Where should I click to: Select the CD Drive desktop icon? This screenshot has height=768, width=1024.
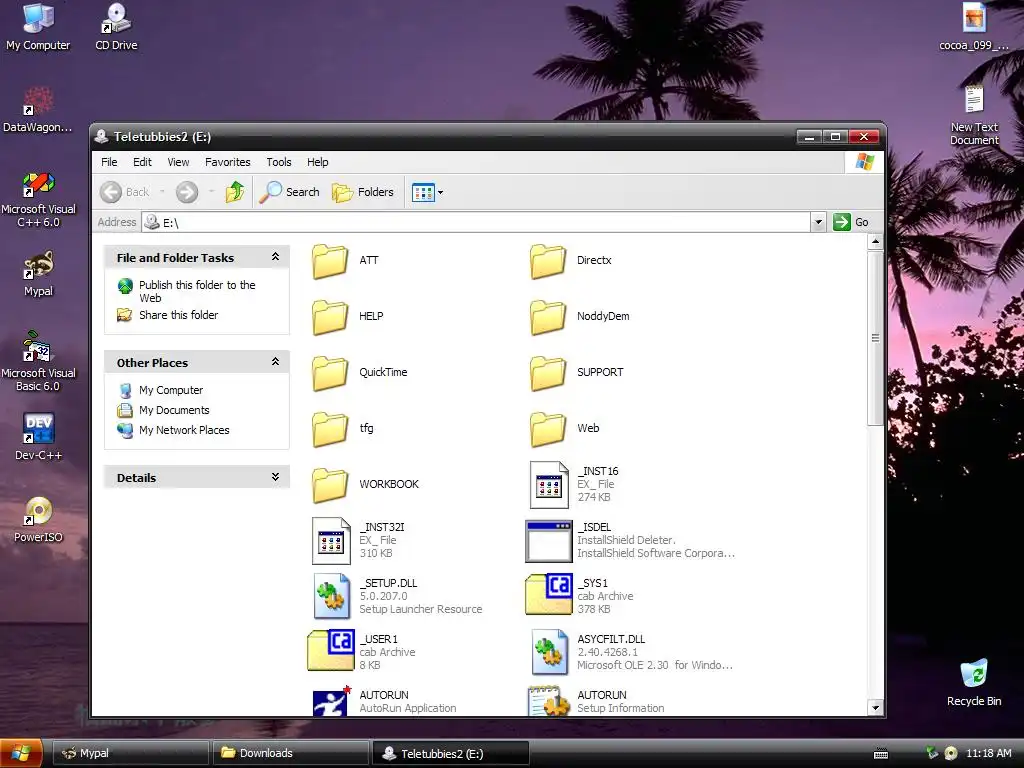116,27
